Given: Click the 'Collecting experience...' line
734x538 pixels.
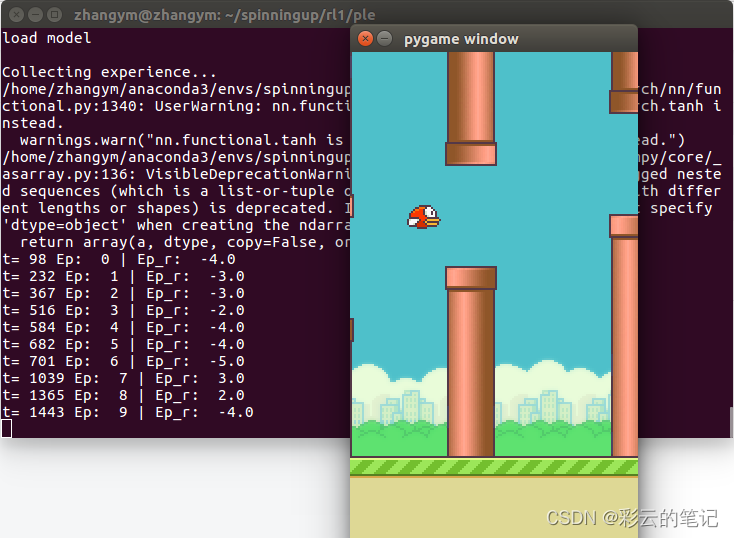Looking at the screenshot, I should (109, 72).
